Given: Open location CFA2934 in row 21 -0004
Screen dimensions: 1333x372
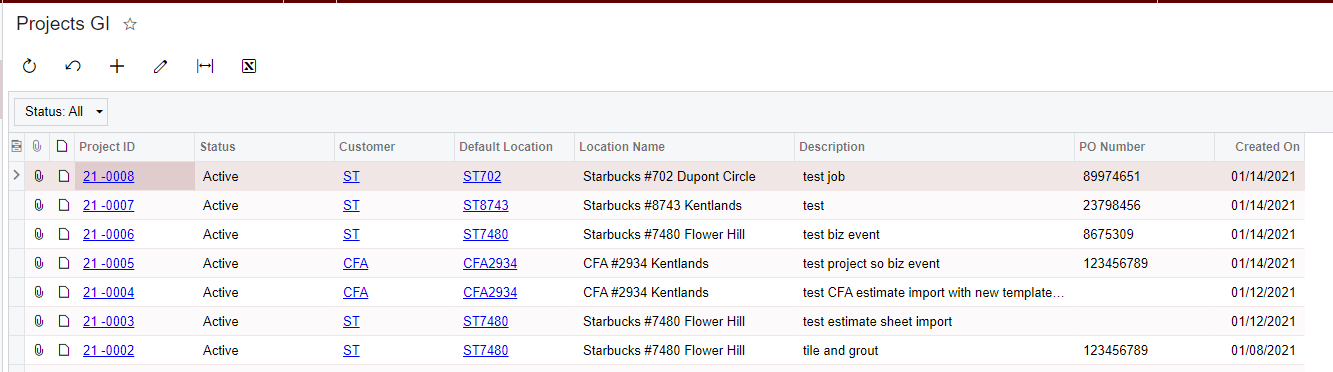Looking at the screenshot, I should (490, 293).
